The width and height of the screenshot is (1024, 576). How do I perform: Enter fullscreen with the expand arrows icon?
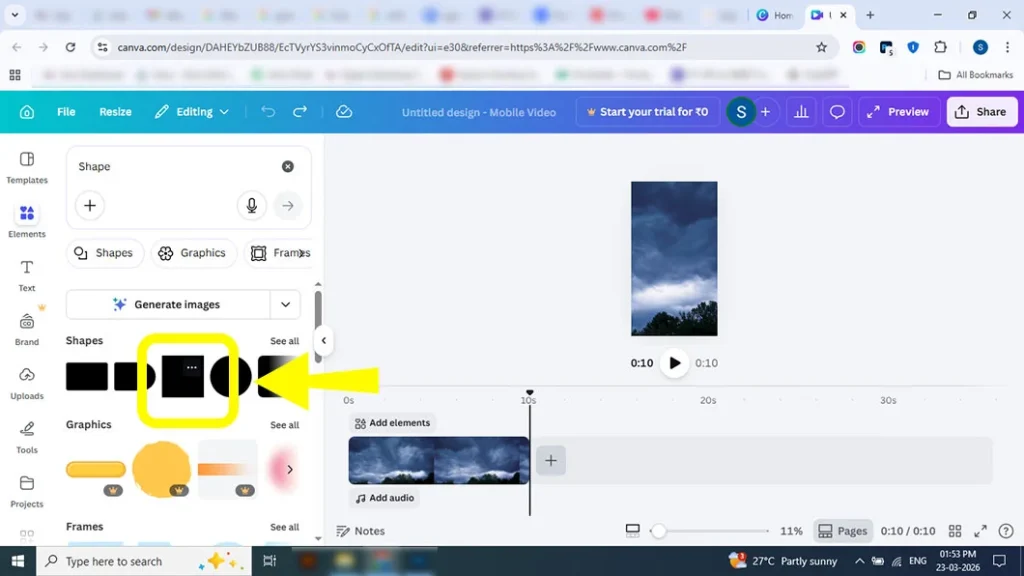click(980, 531)
